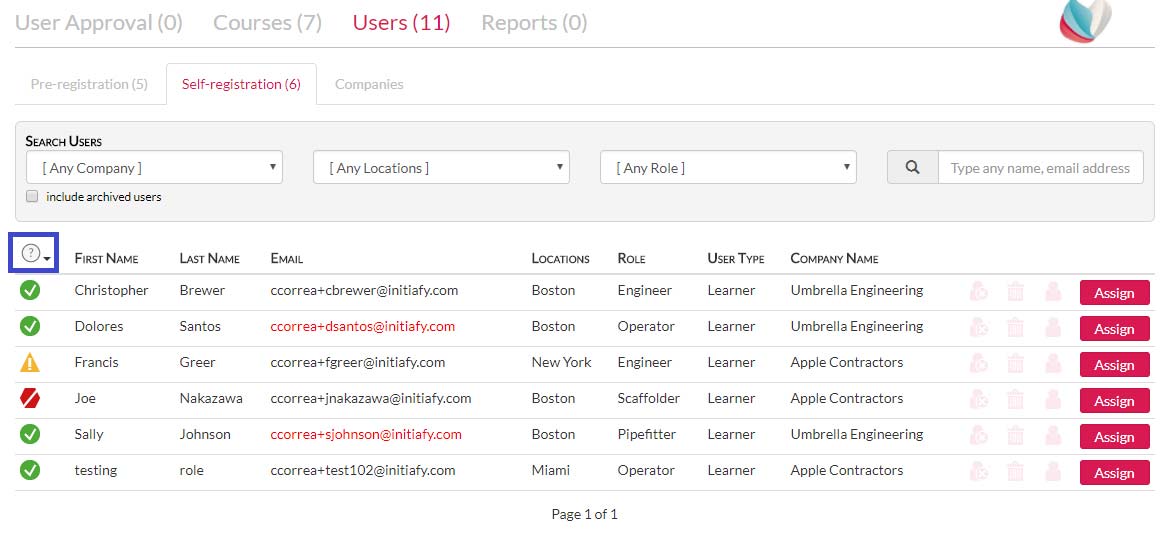This screenshot has height=536, width=1172.
Task: Open the ccorrea+sjohnson@initiafy.com email link
Action: point(366,434)
